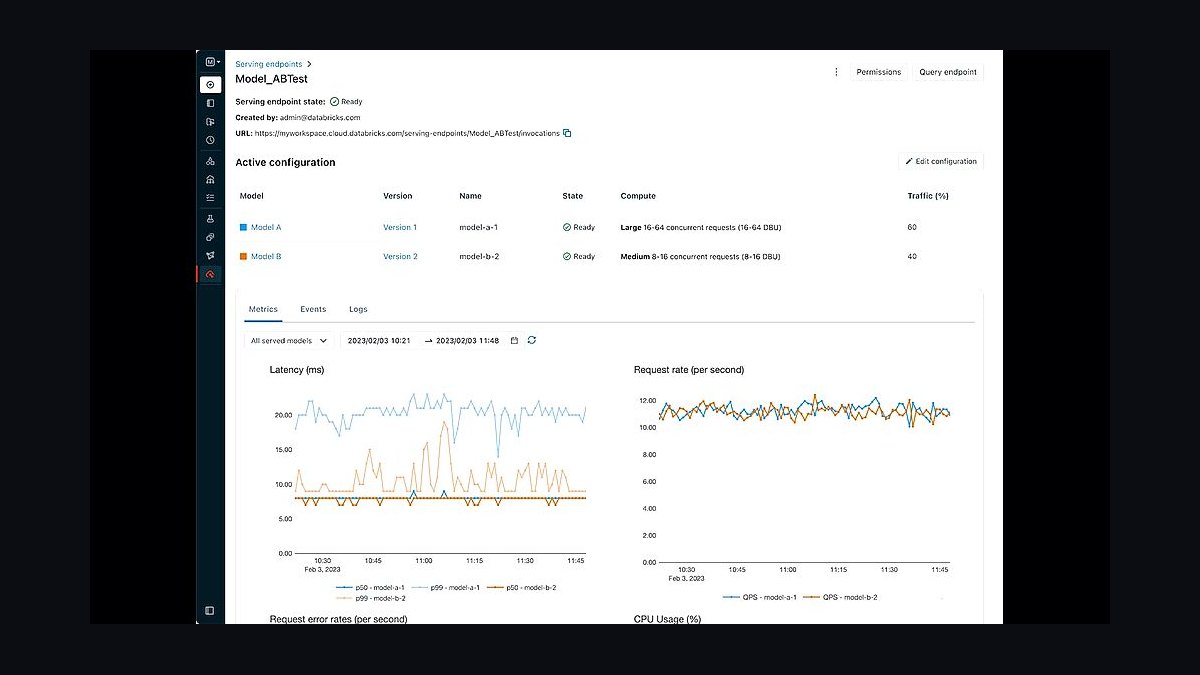
Task: Open the shapes data icon in sidebar
Action: coord(210,160)
